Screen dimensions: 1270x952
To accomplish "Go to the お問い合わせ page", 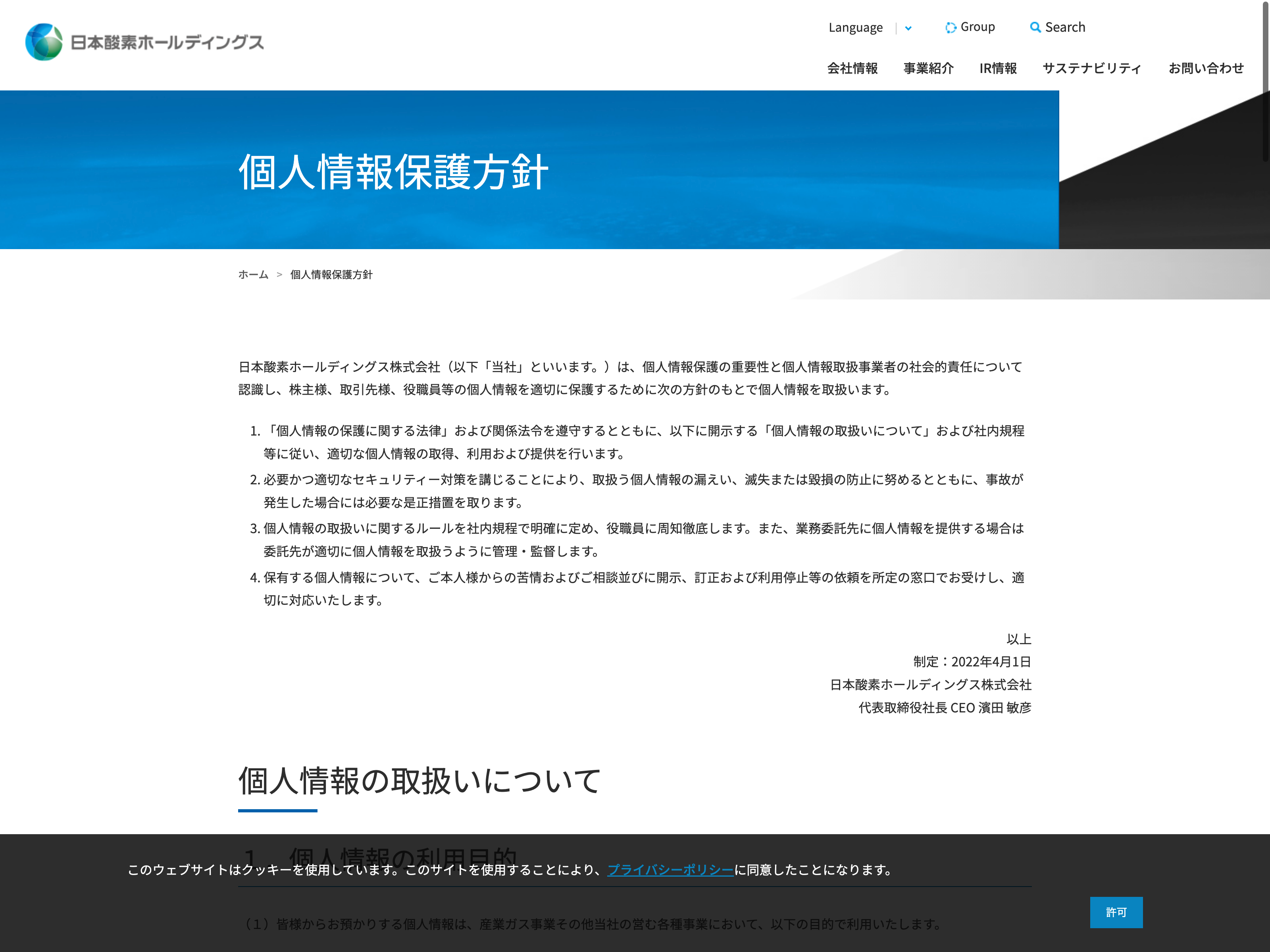I will pos(1206,68).
